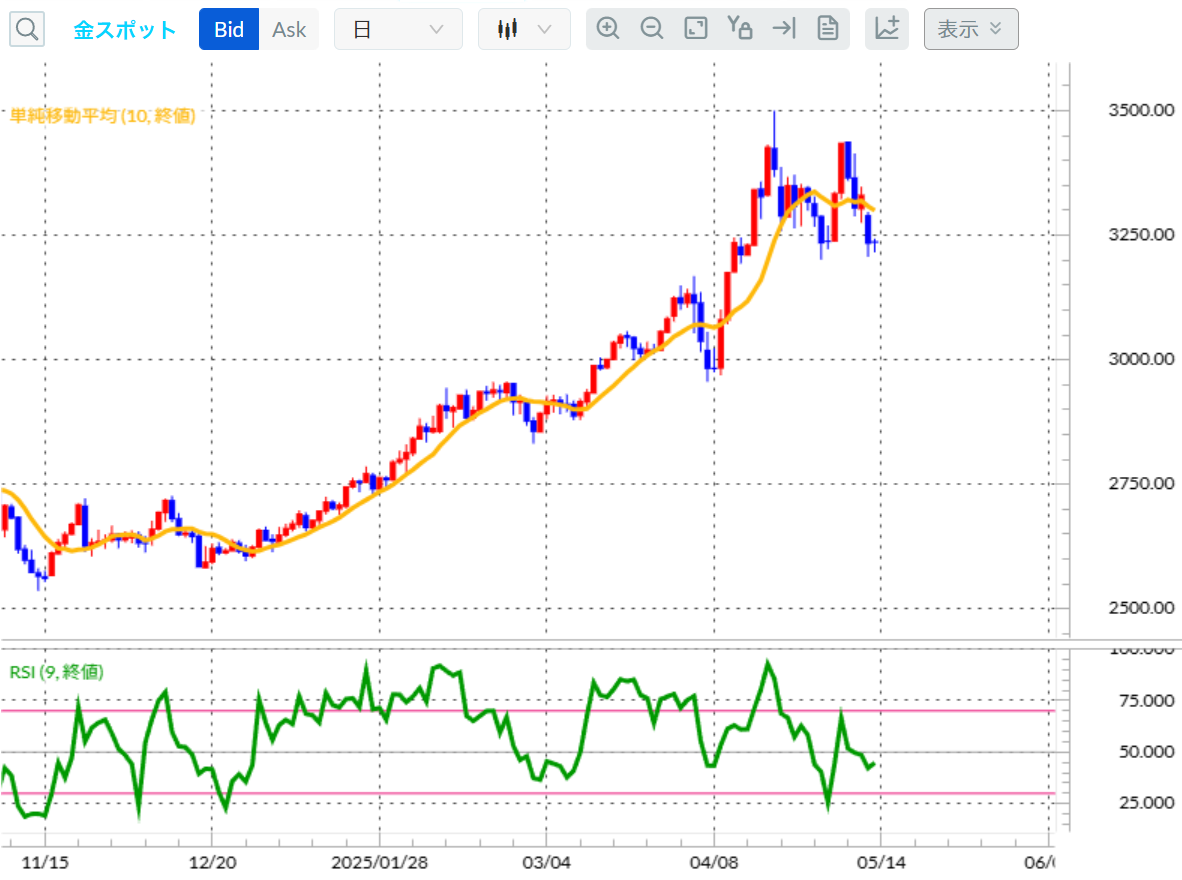Click the search magnifier icon
1182x880 pixels.
[27, 29]
